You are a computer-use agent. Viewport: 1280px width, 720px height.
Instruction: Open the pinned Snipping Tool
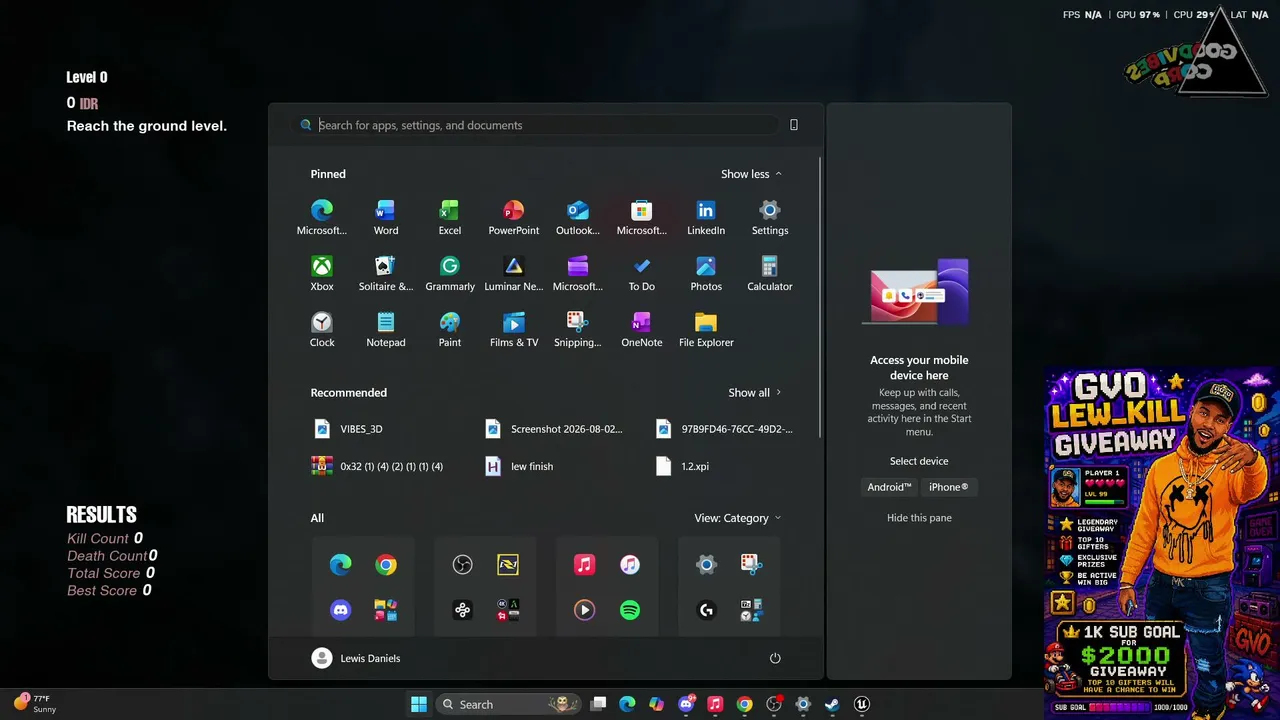577,330
